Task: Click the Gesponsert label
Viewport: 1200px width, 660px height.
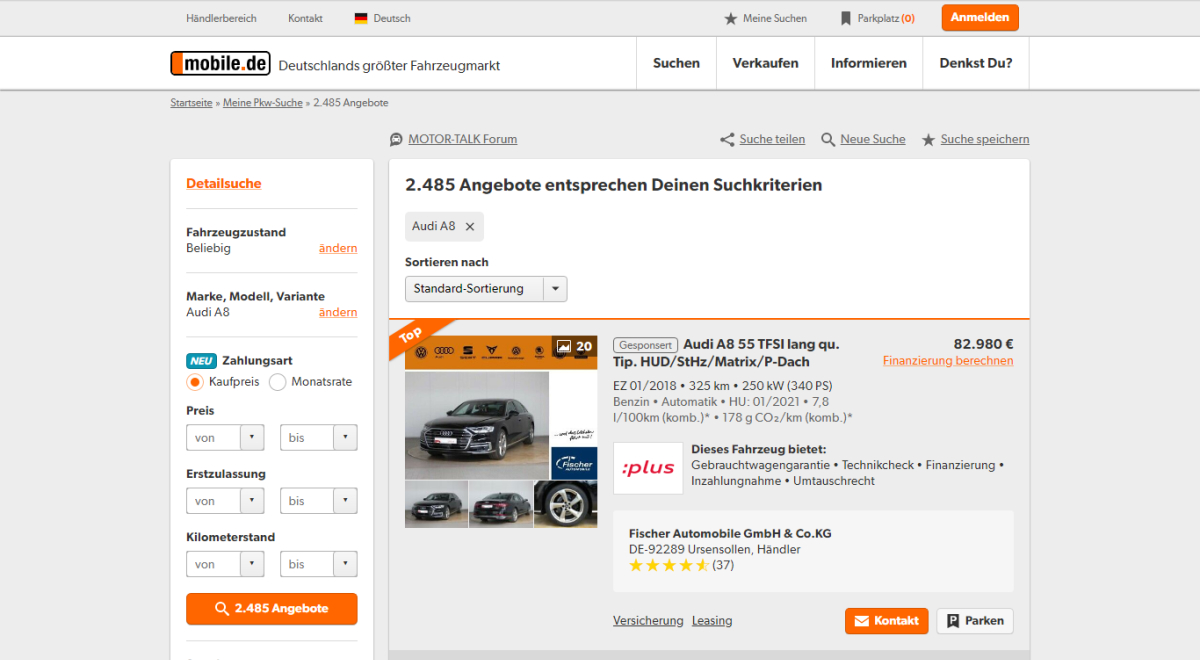Action: 645,345
